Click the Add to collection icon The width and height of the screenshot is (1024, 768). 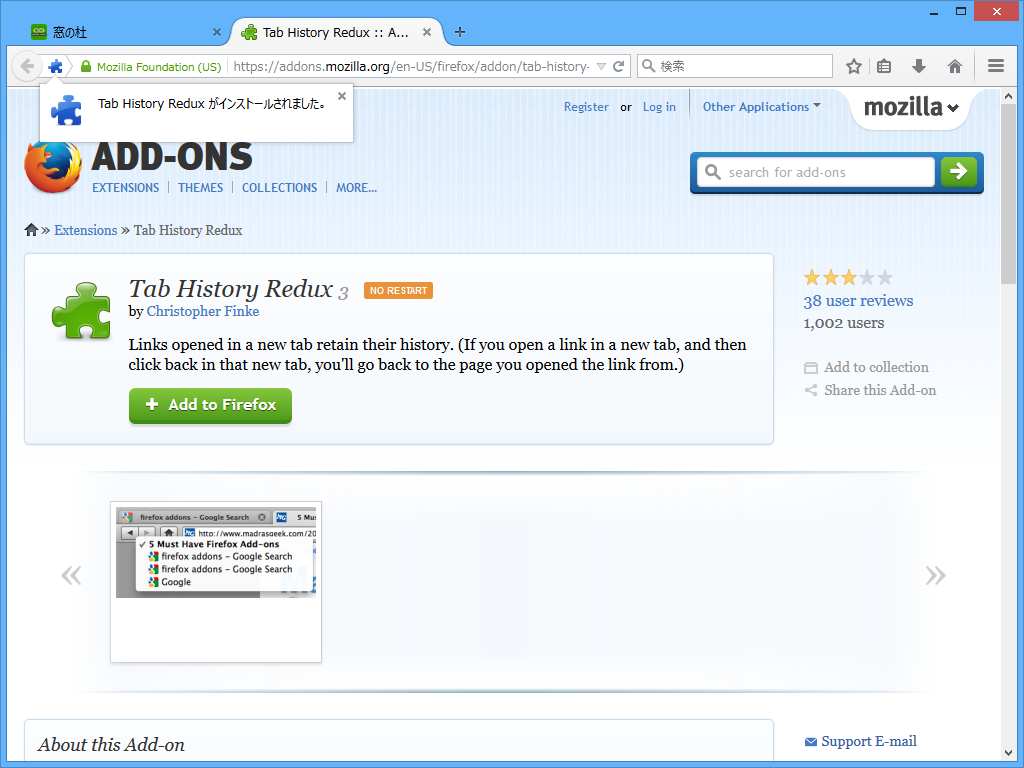tap(810, 367)
